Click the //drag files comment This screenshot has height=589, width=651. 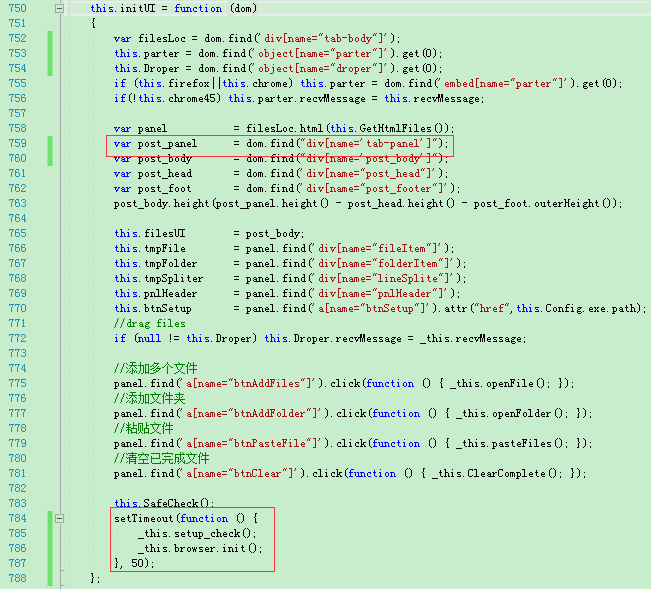click(x=150, y=323)
